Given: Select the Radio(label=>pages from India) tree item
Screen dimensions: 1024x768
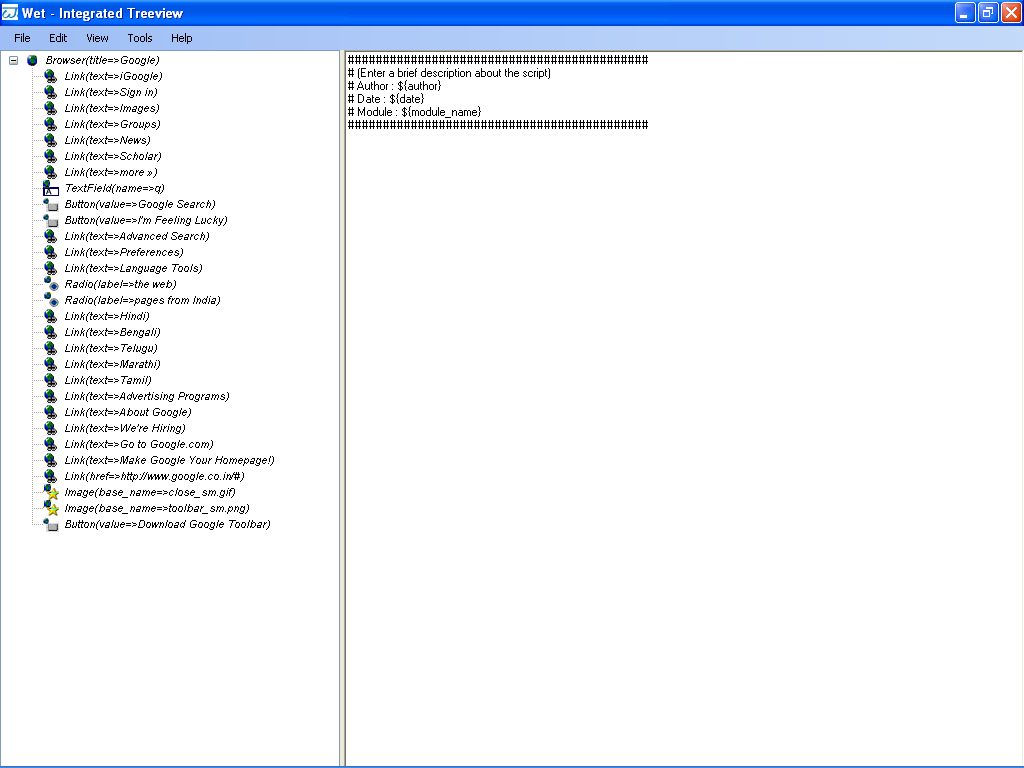Looking at the screenshot, I should click(143, 300).
